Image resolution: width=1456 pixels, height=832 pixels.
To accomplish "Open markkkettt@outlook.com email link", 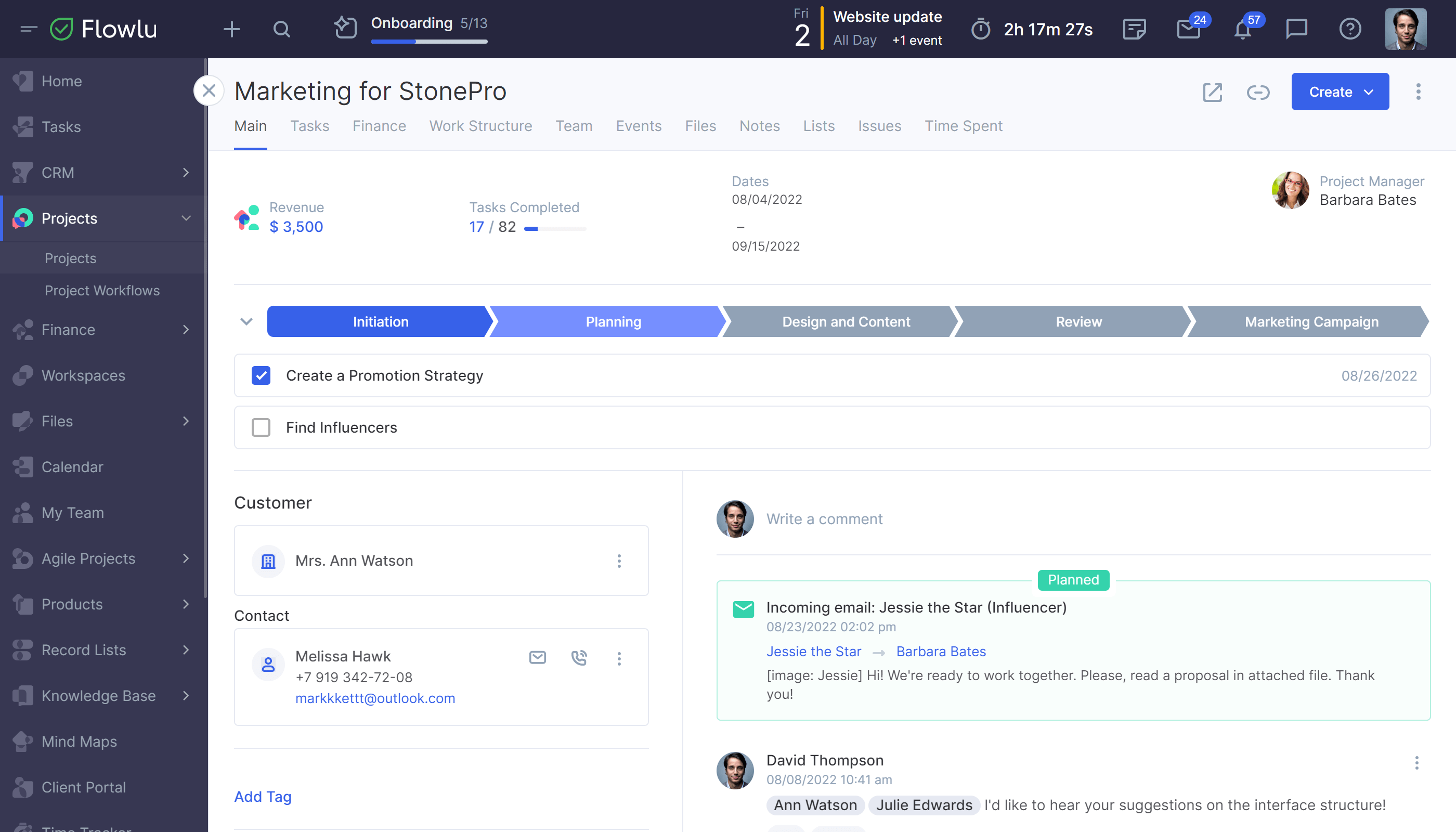I will [375, 698].
